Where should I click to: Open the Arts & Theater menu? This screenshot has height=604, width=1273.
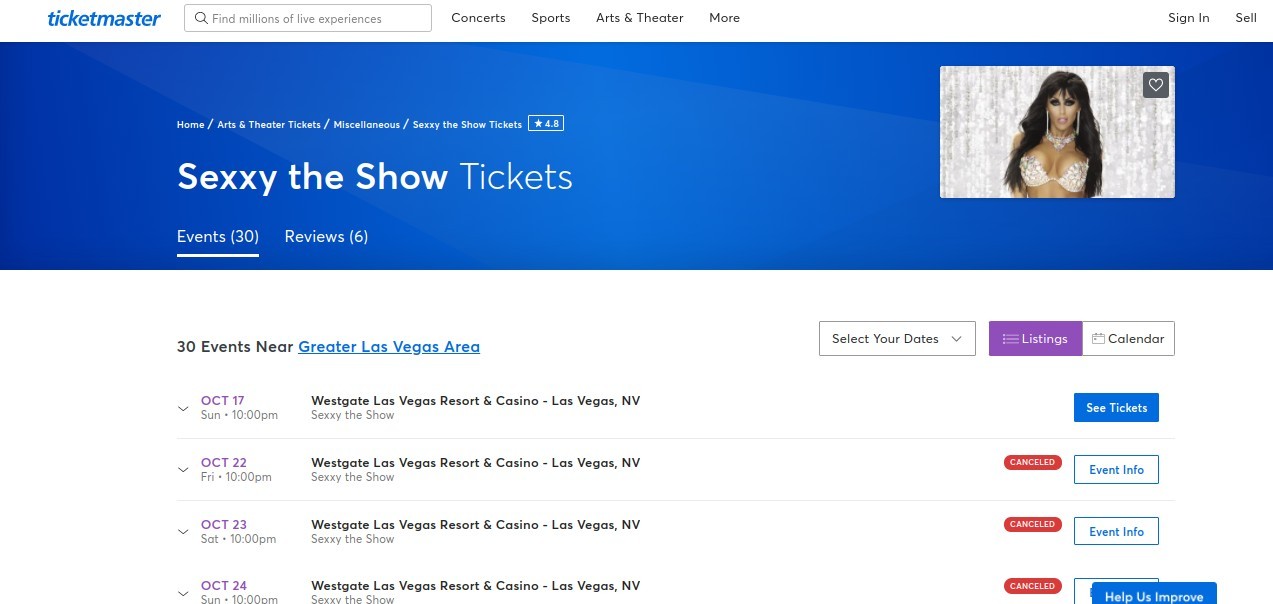tap(639, 18)
